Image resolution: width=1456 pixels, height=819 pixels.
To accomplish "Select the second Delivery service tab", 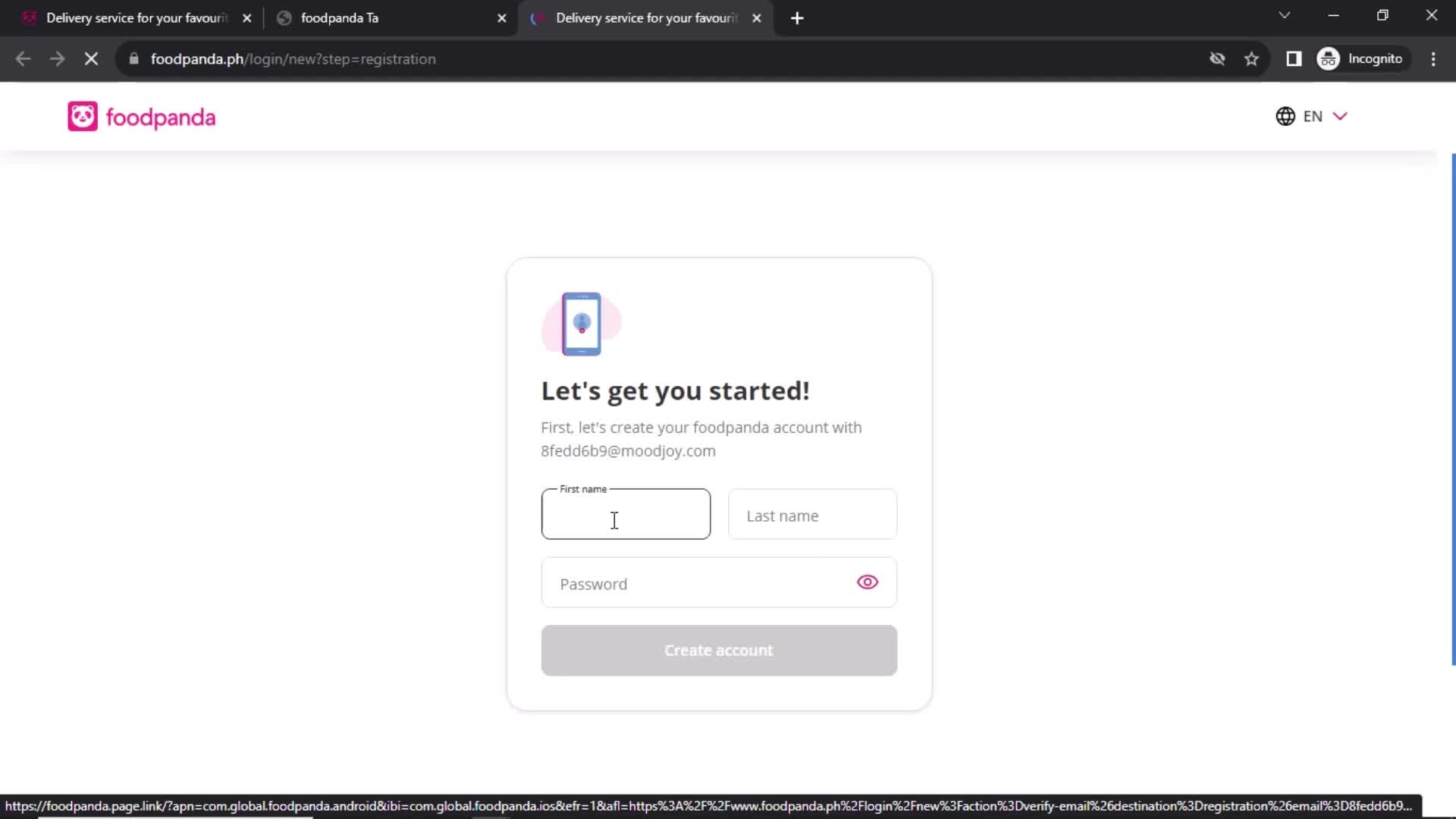I will coord(645,17).
